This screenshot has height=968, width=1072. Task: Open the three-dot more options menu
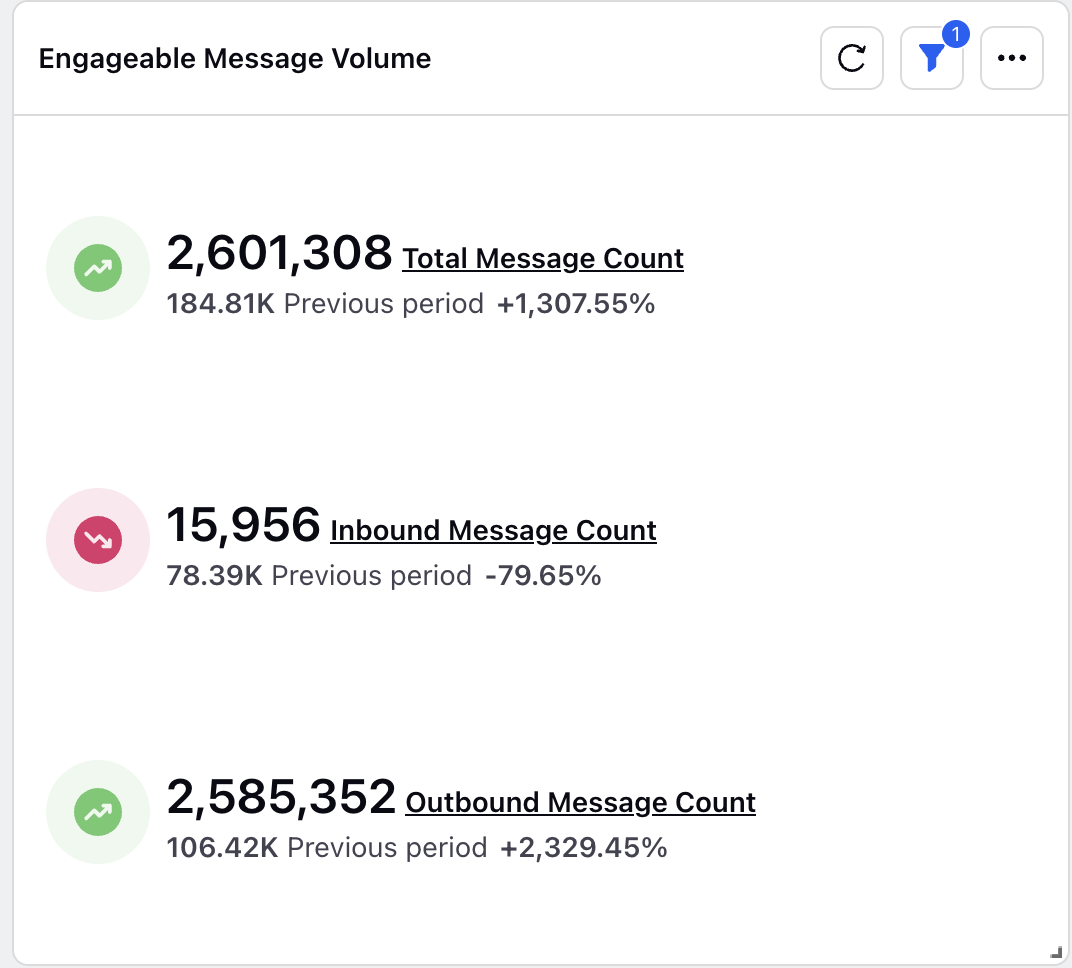(1011, 59)
